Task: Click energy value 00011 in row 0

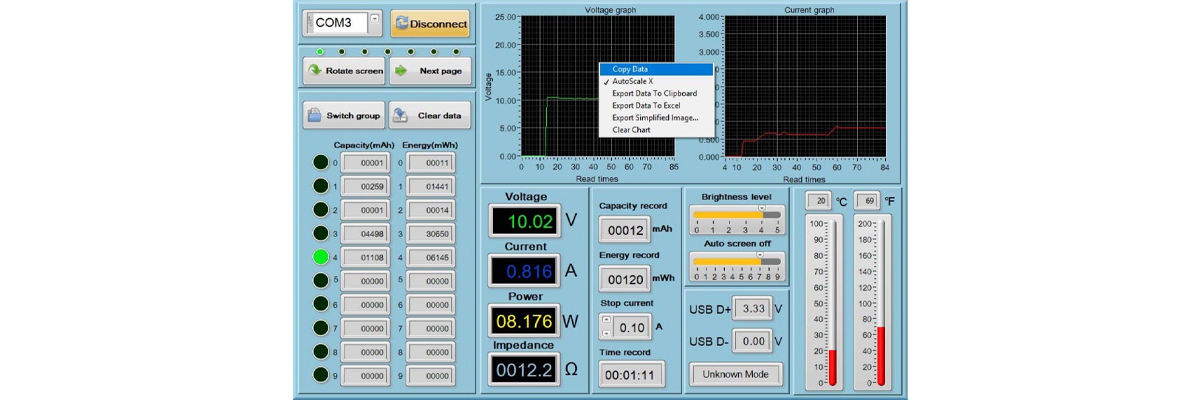Action: [x=431, y=163]
